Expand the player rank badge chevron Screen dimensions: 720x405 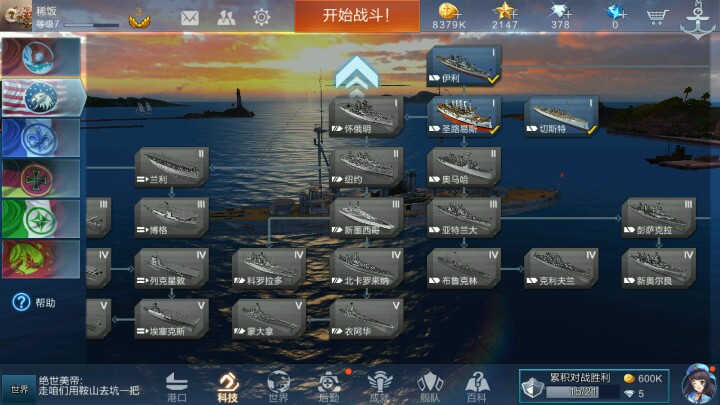(139, 20)
